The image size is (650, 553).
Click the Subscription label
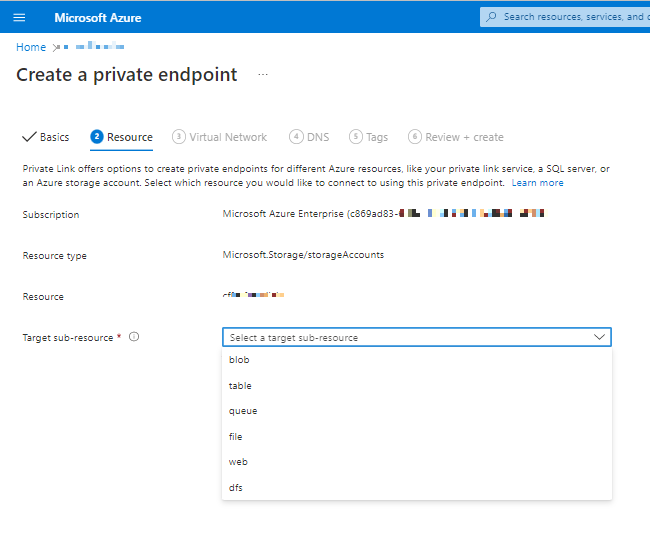click(x=51, y=215)
